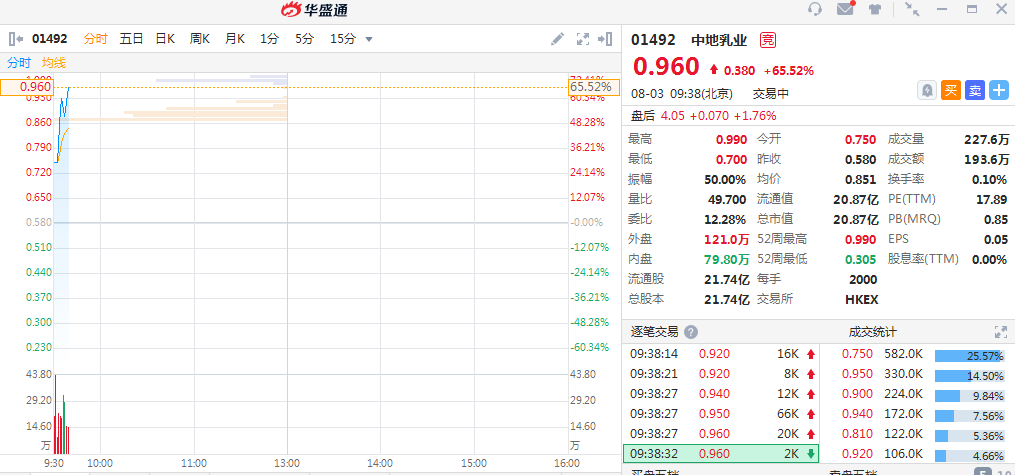Click the help icon beside 逐笔交易
The height and width of the screenshot is (475, 1015).
click(x=691, y=332)
